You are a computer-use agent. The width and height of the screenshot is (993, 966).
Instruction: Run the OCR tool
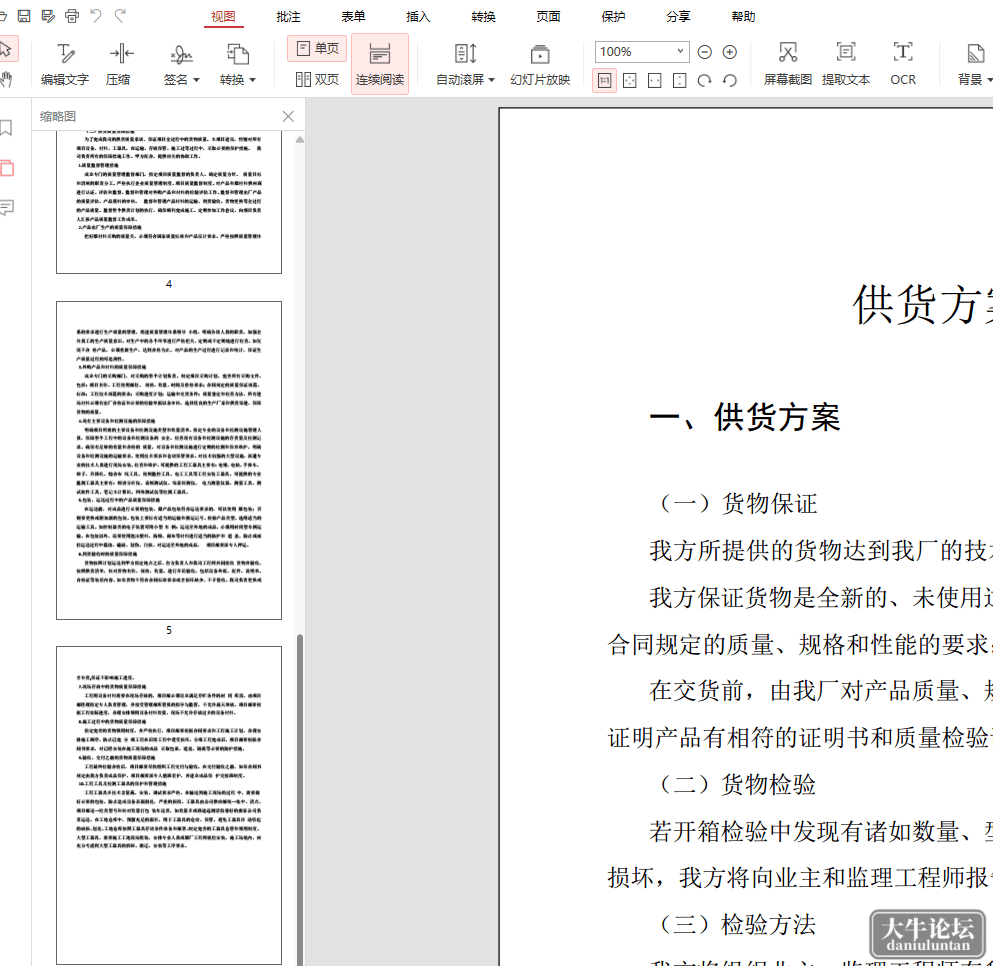pyautogui.click(x=903, y=64)
